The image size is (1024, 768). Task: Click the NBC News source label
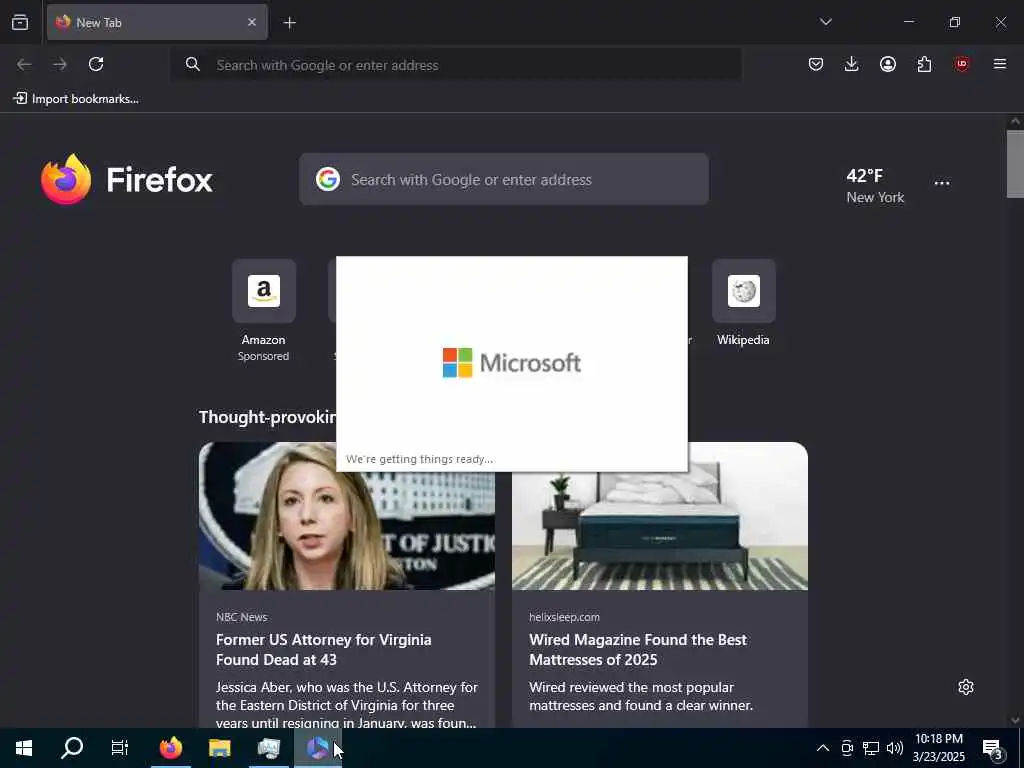coord(242,616)
